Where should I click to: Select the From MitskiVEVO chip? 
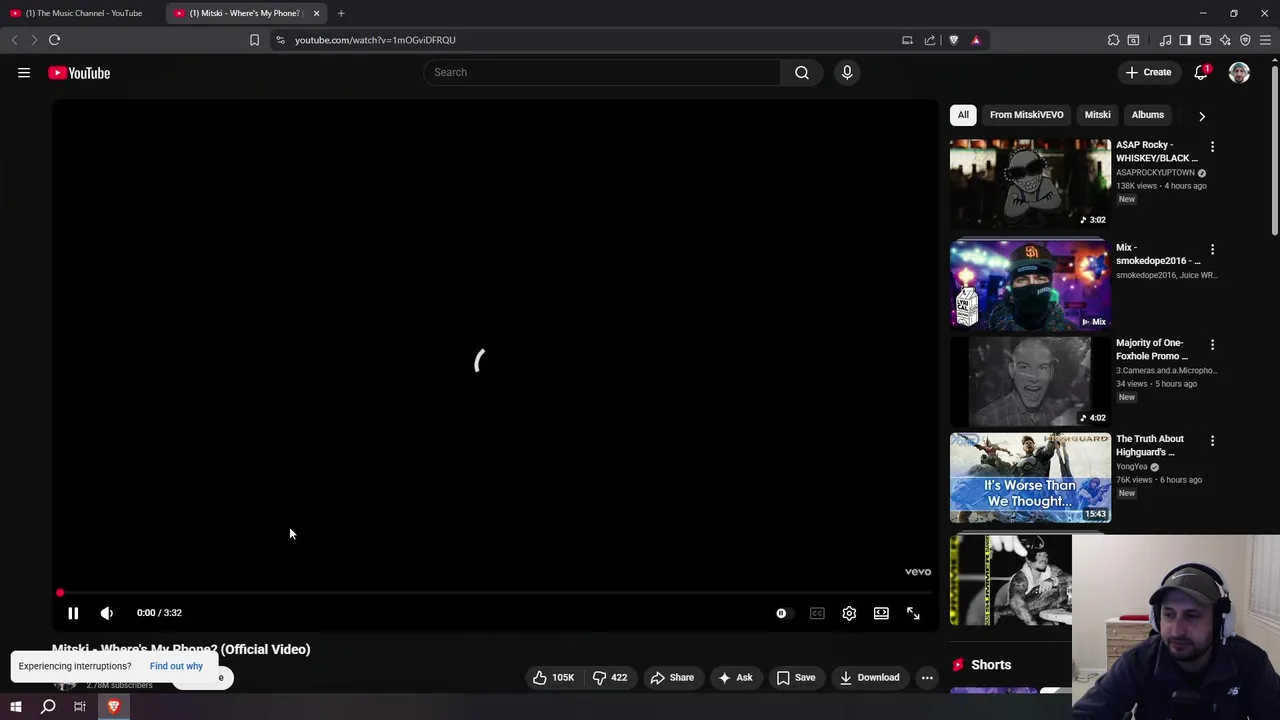pyautogui.click(x=1026, y=115)
